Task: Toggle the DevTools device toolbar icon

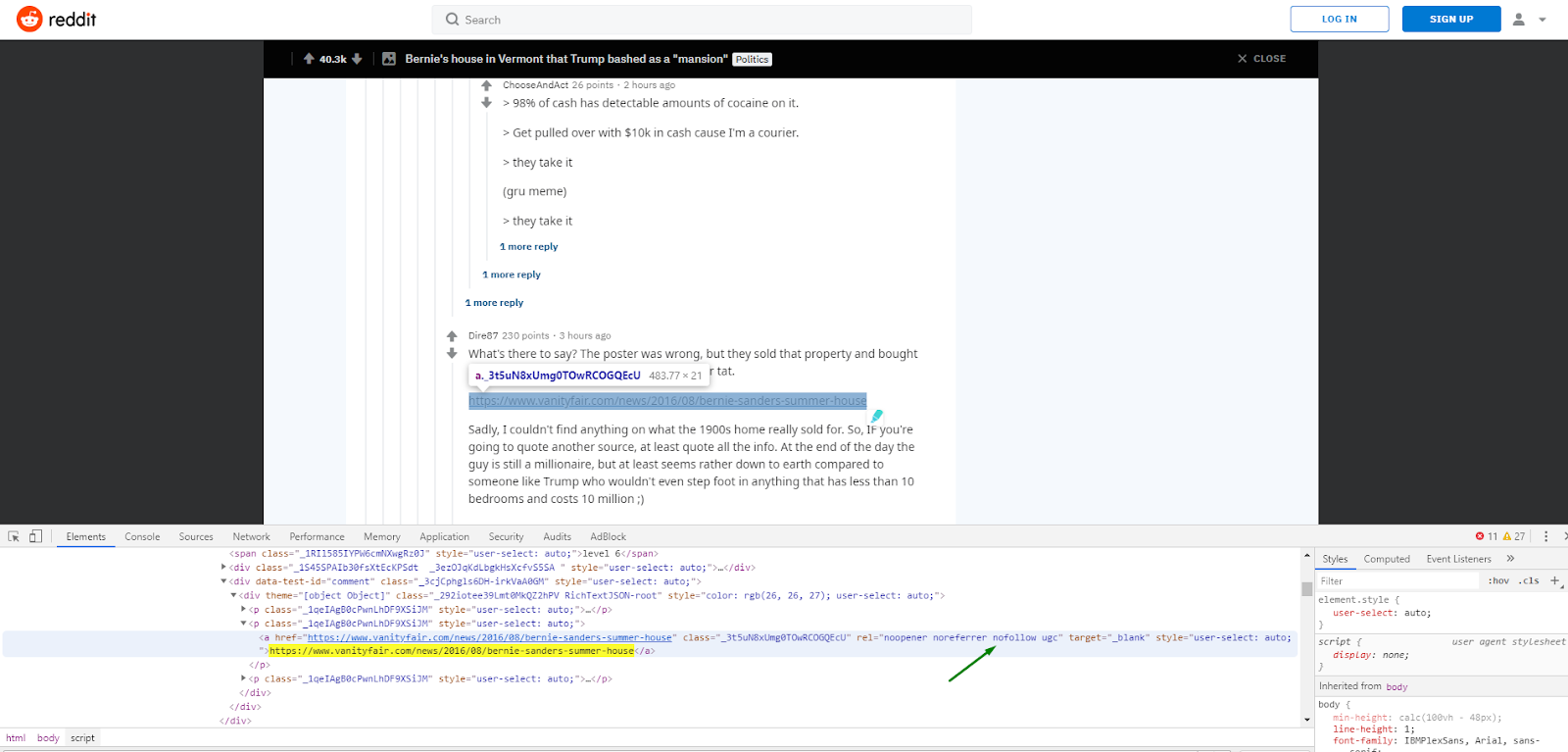Action: (36, 536)
